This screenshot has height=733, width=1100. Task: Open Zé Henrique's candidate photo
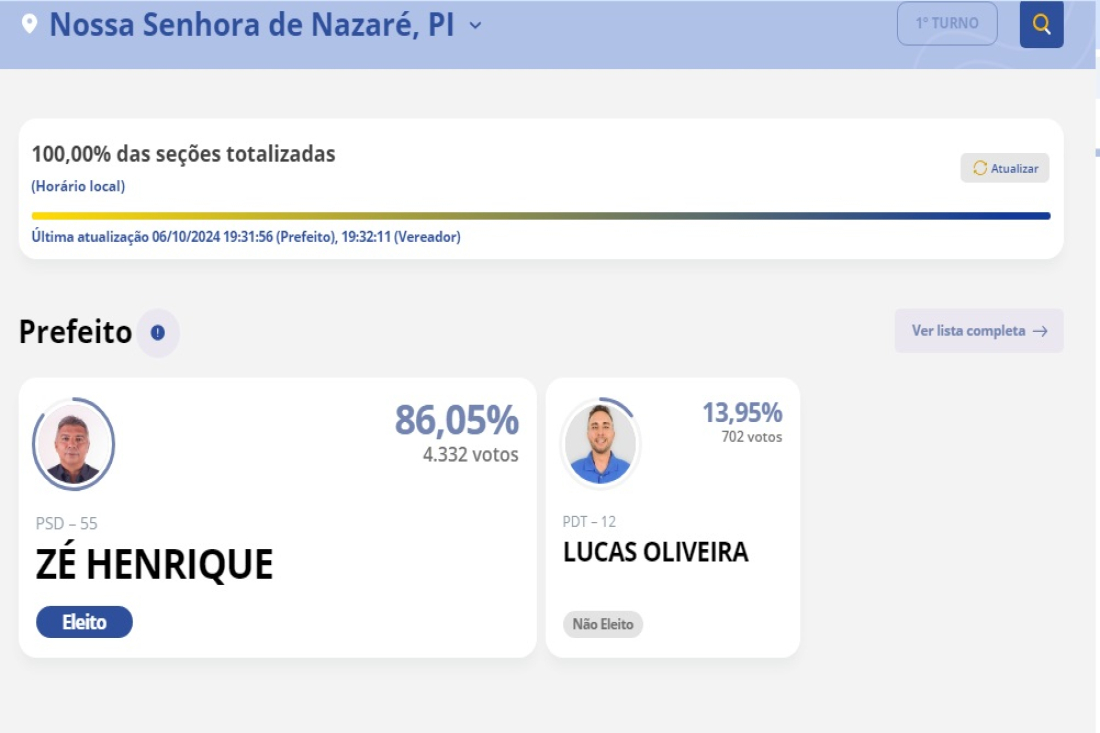click(x=73, y=444)
